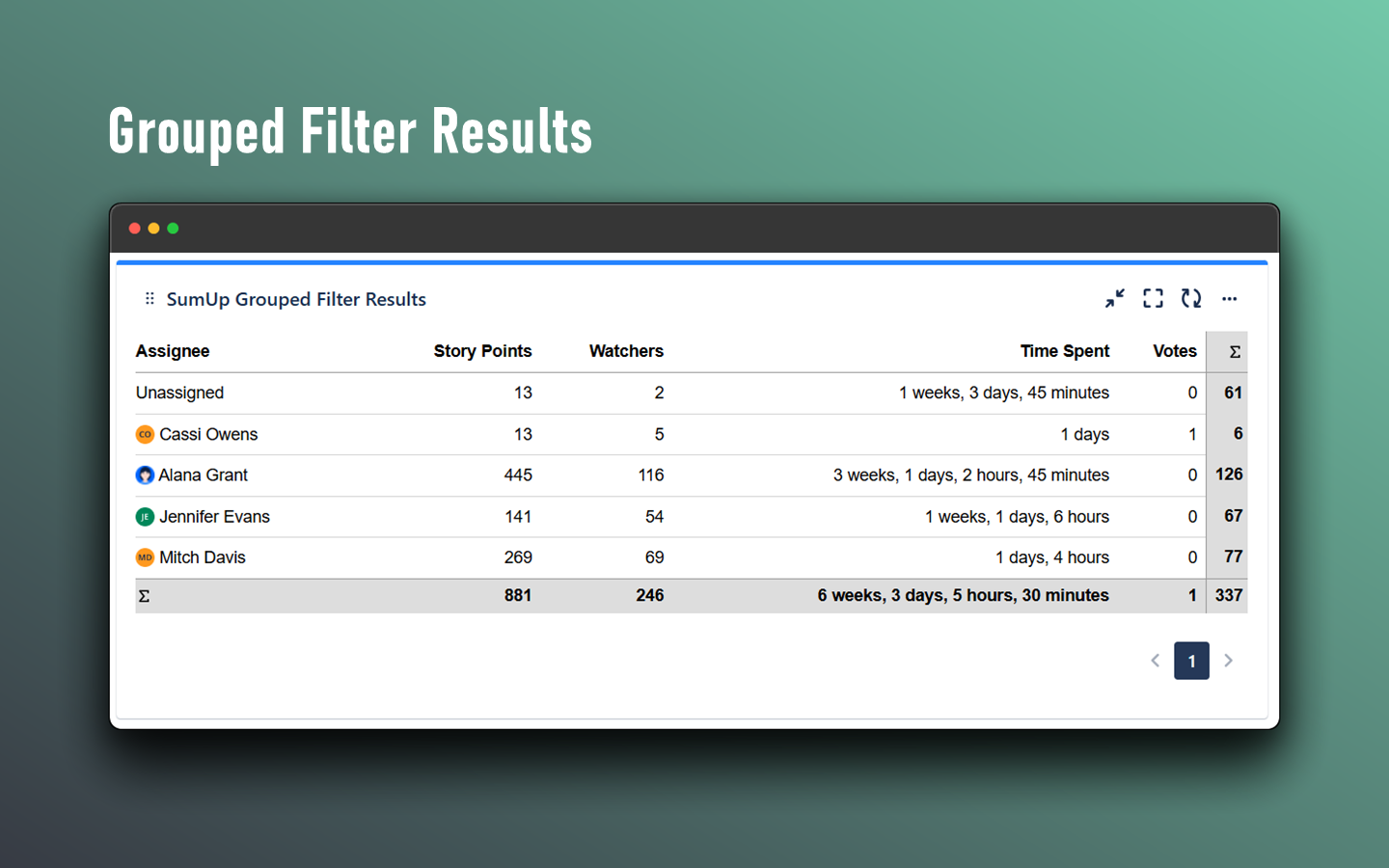1389x868 pixels.
Task: Click Alana Grant's 116 watchers value
Action: tap(651, 475)
